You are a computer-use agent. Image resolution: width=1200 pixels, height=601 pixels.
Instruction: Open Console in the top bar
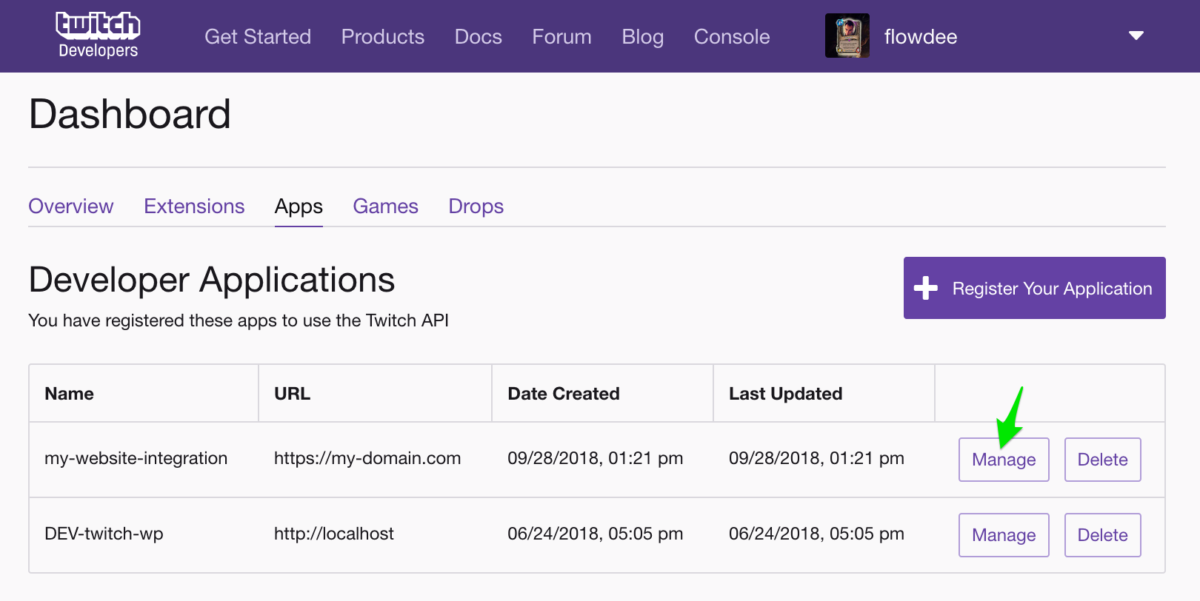tap(732, 36)
